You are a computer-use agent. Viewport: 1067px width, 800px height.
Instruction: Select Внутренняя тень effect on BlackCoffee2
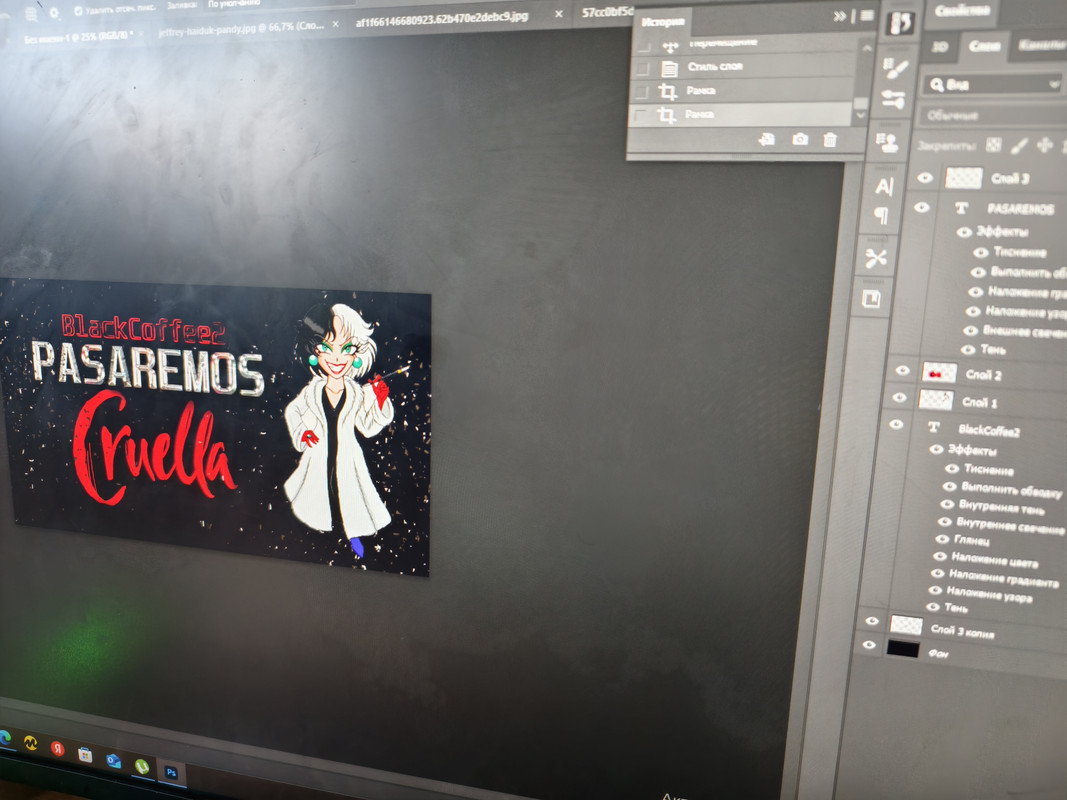point(1001,507)
